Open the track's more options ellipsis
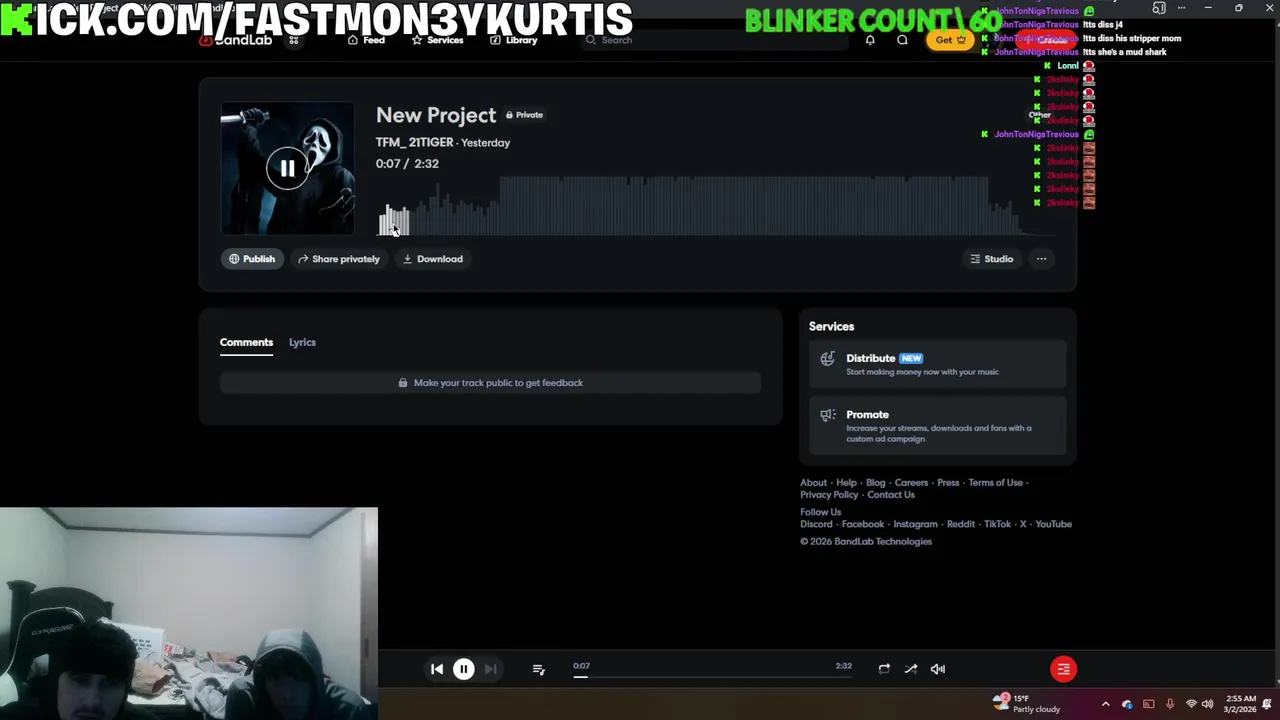 (x=1041, y=259)
